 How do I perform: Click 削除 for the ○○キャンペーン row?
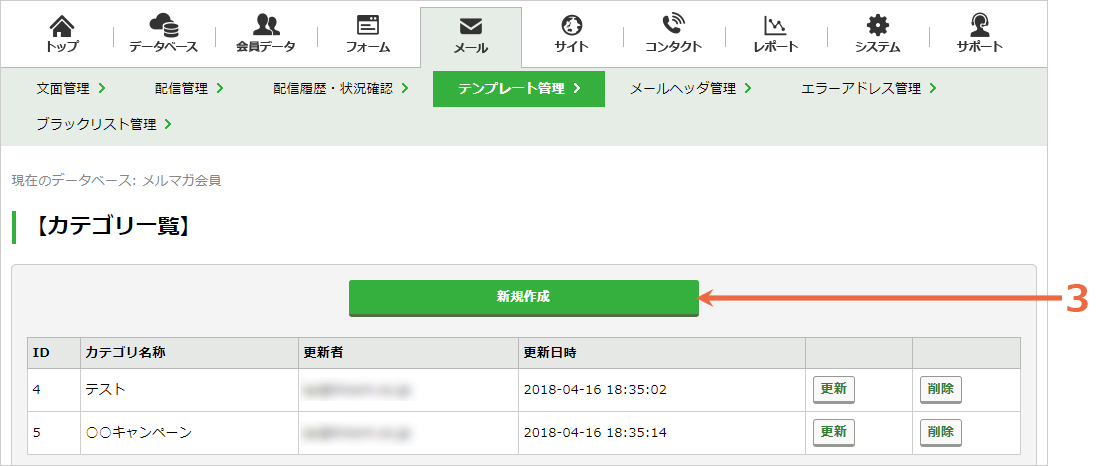[941, 431]
